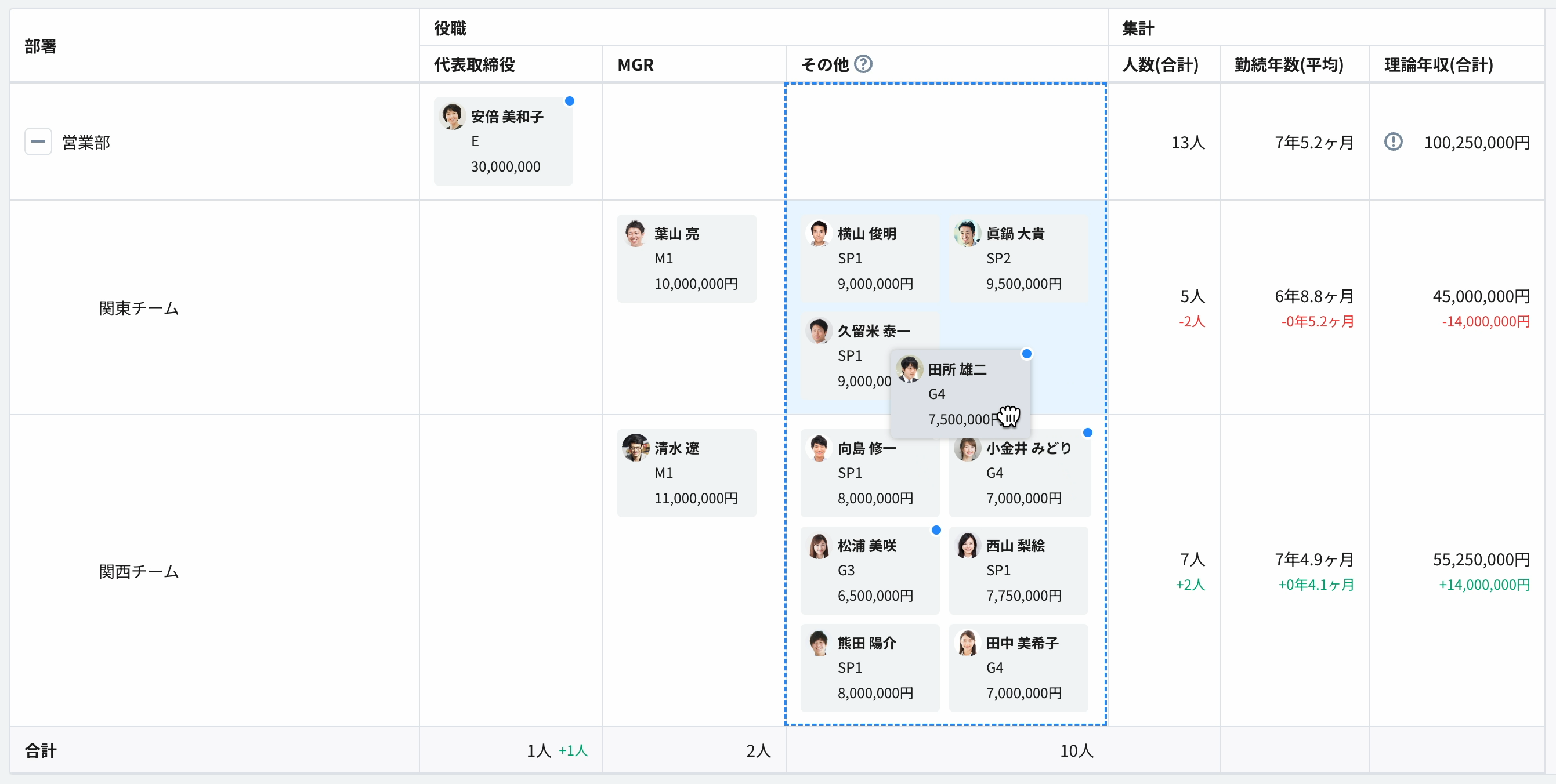Click the 関西チーム row label
The width and height of the screenshot is (1556, 784).
pyautogui.click(x=139, y=571)
